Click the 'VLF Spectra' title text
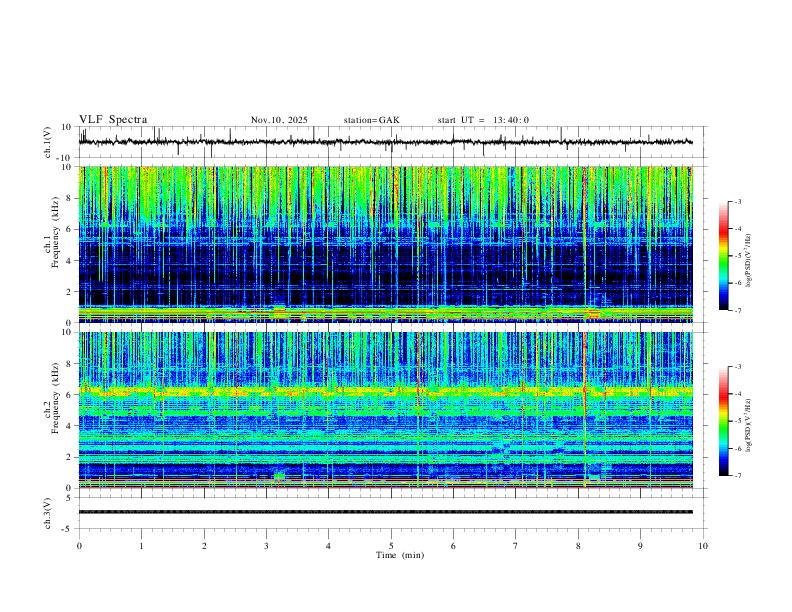 coord(113,120)
